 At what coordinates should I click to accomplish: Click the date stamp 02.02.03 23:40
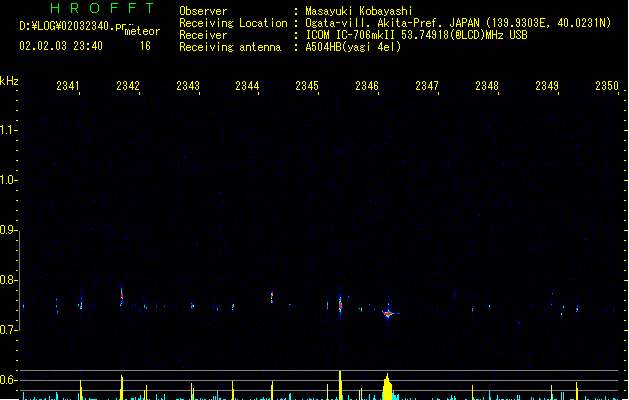pos(61,46)
